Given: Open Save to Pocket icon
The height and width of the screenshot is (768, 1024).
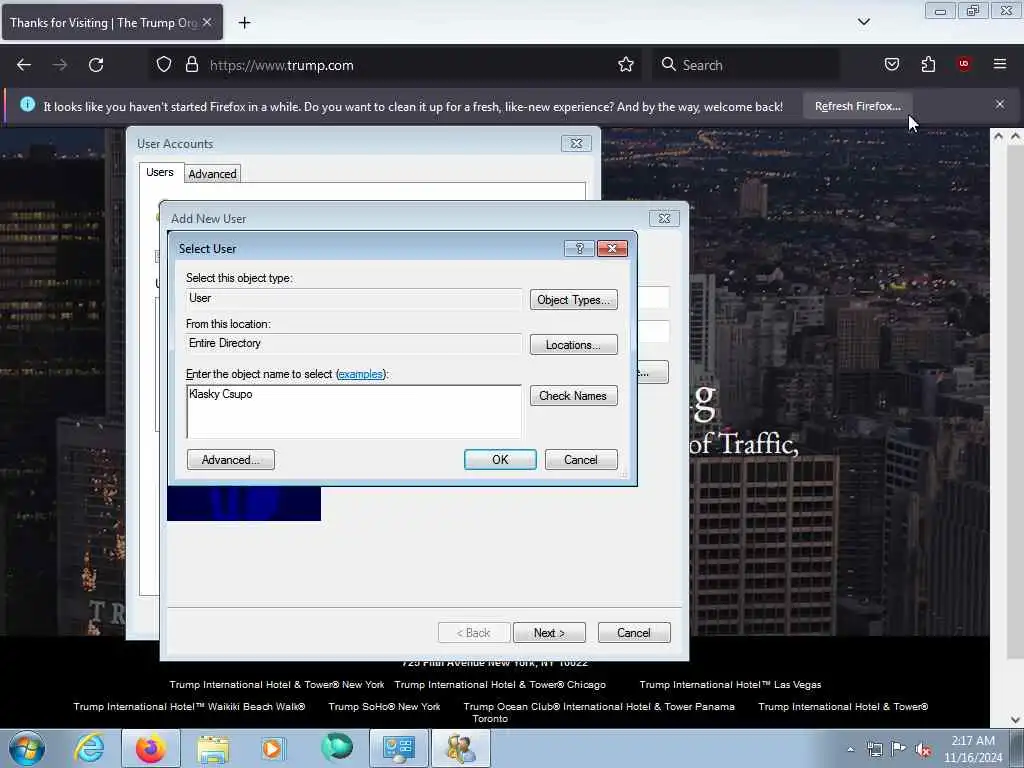Looking at the screenshot, I should pos(891,64).
